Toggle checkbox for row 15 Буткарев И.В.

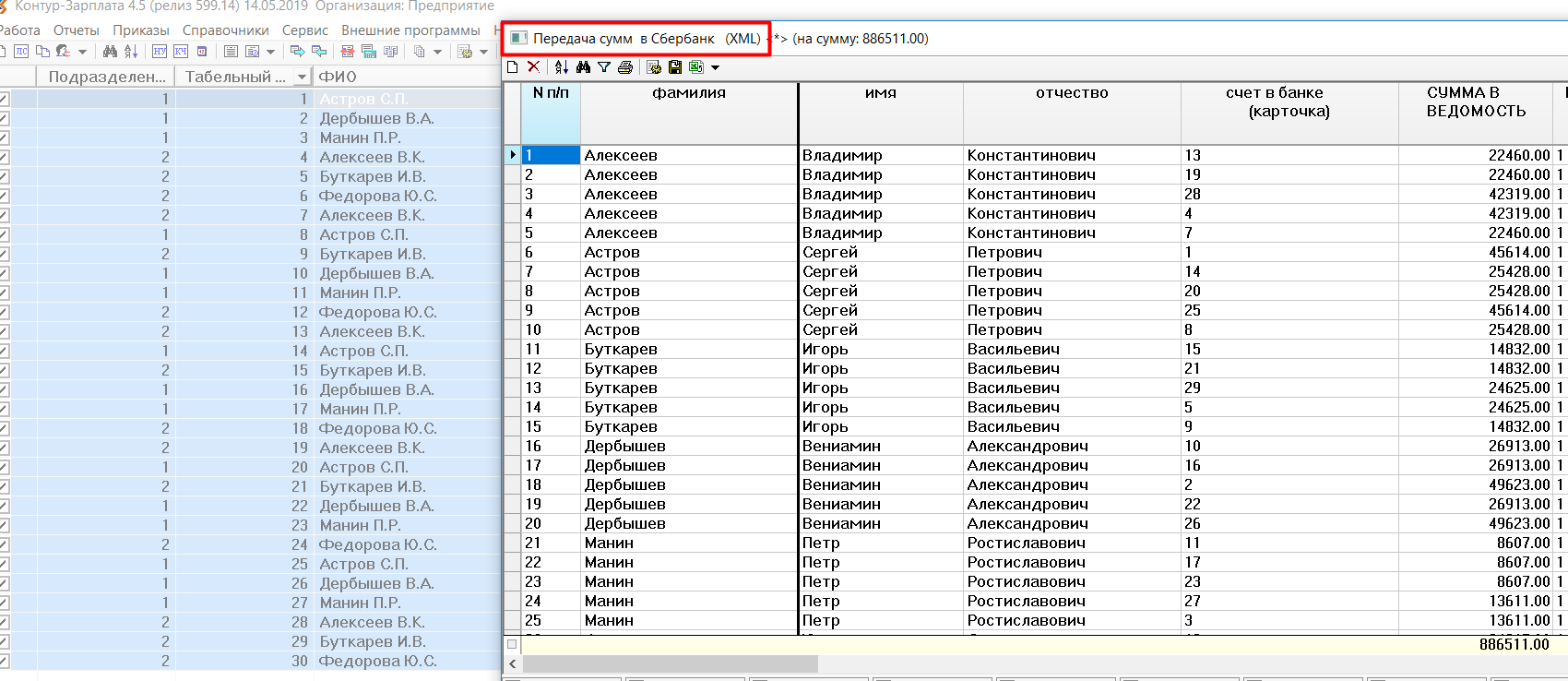(x=4, y=370)
